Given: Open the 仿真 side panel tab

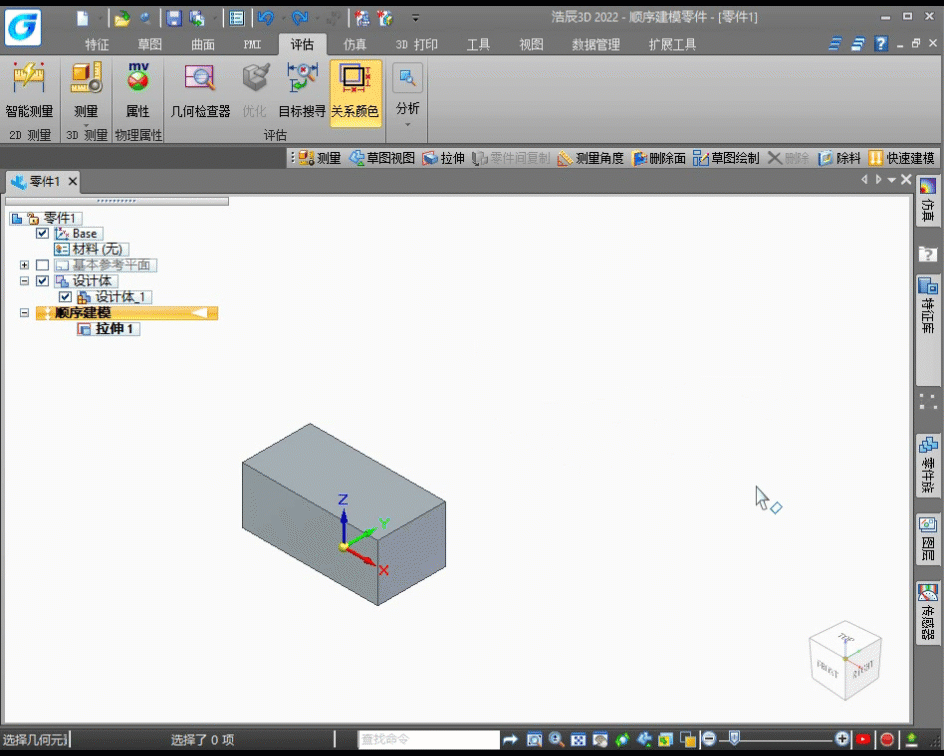Looking at the screenshot, I should click(x=928, y=201).
